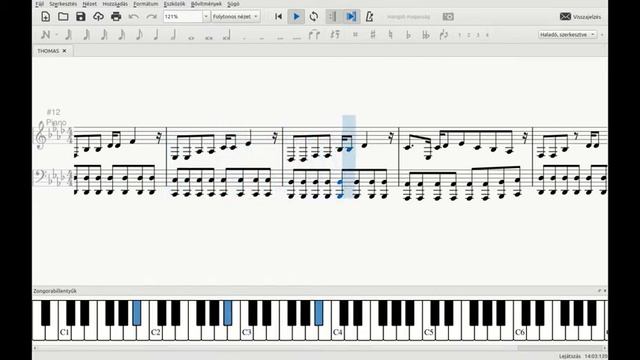The height and width of the screenshot is (360, 640).
Task: Open the Szerkesztés menu
Action: tap(63, 4)
